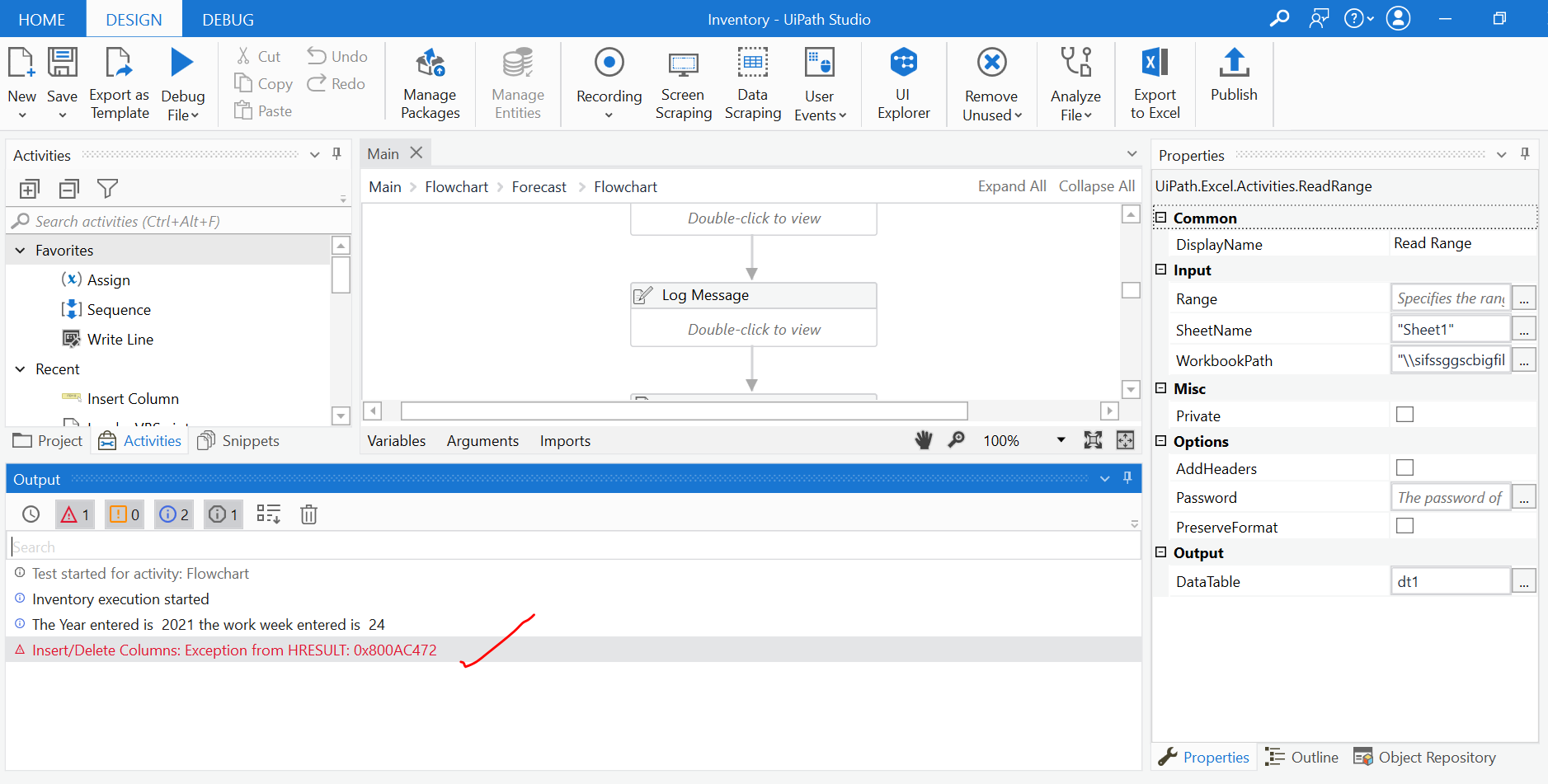Open the Arguments panel
The height and width of the screenshot is (784, 1548).
coord(482,441)
